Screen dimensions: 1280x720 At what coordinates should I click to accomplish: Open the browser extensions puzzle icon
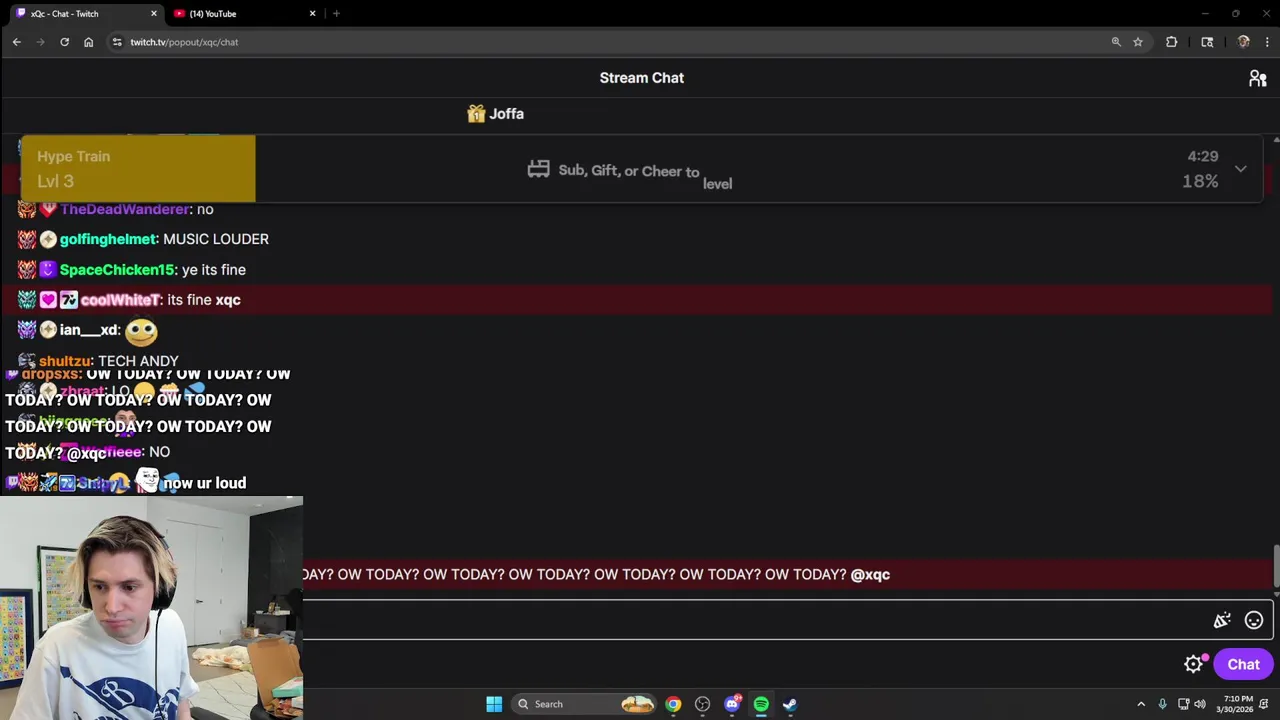tap(1171, 42)
